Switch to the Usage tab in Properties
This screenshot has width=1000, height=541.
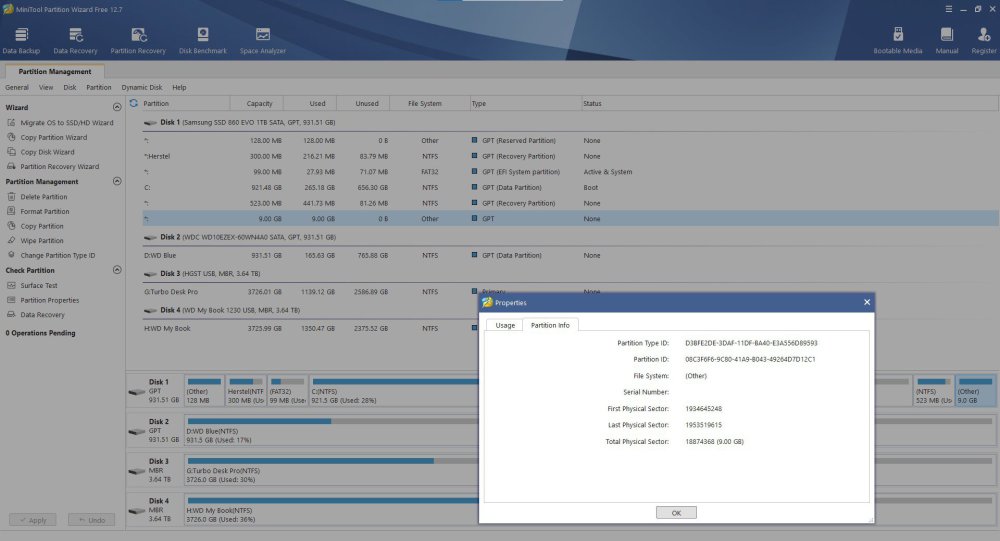(505, 325)
